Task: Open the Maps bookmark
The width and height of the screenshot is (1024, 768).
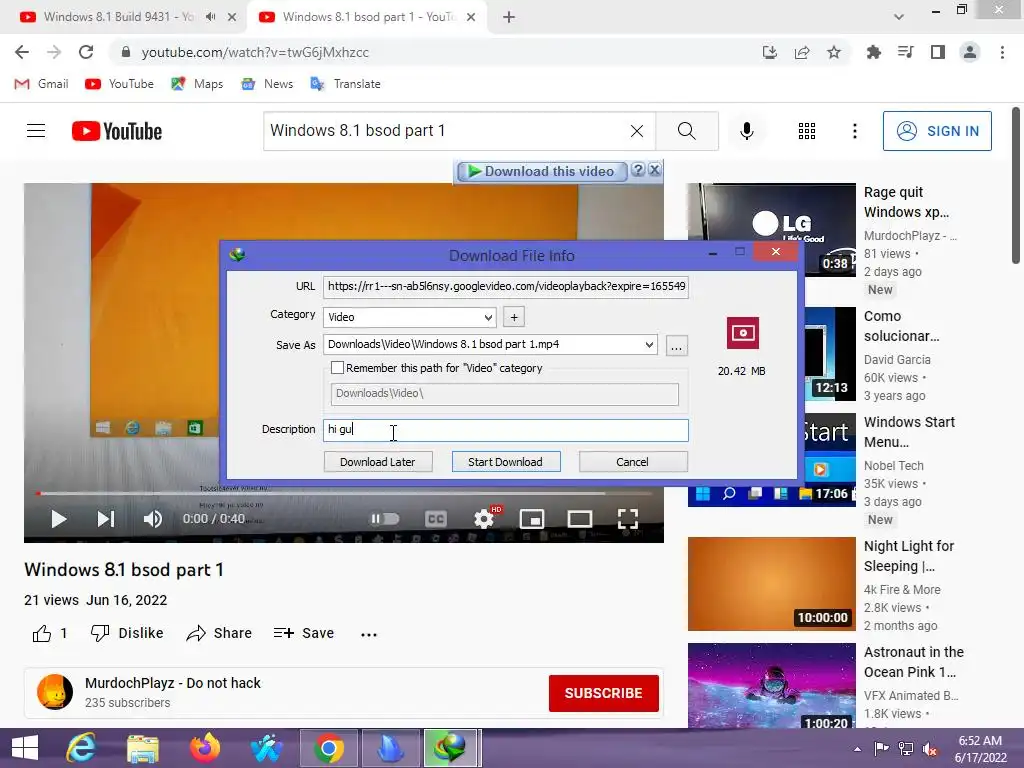Action: pos(197,84)
